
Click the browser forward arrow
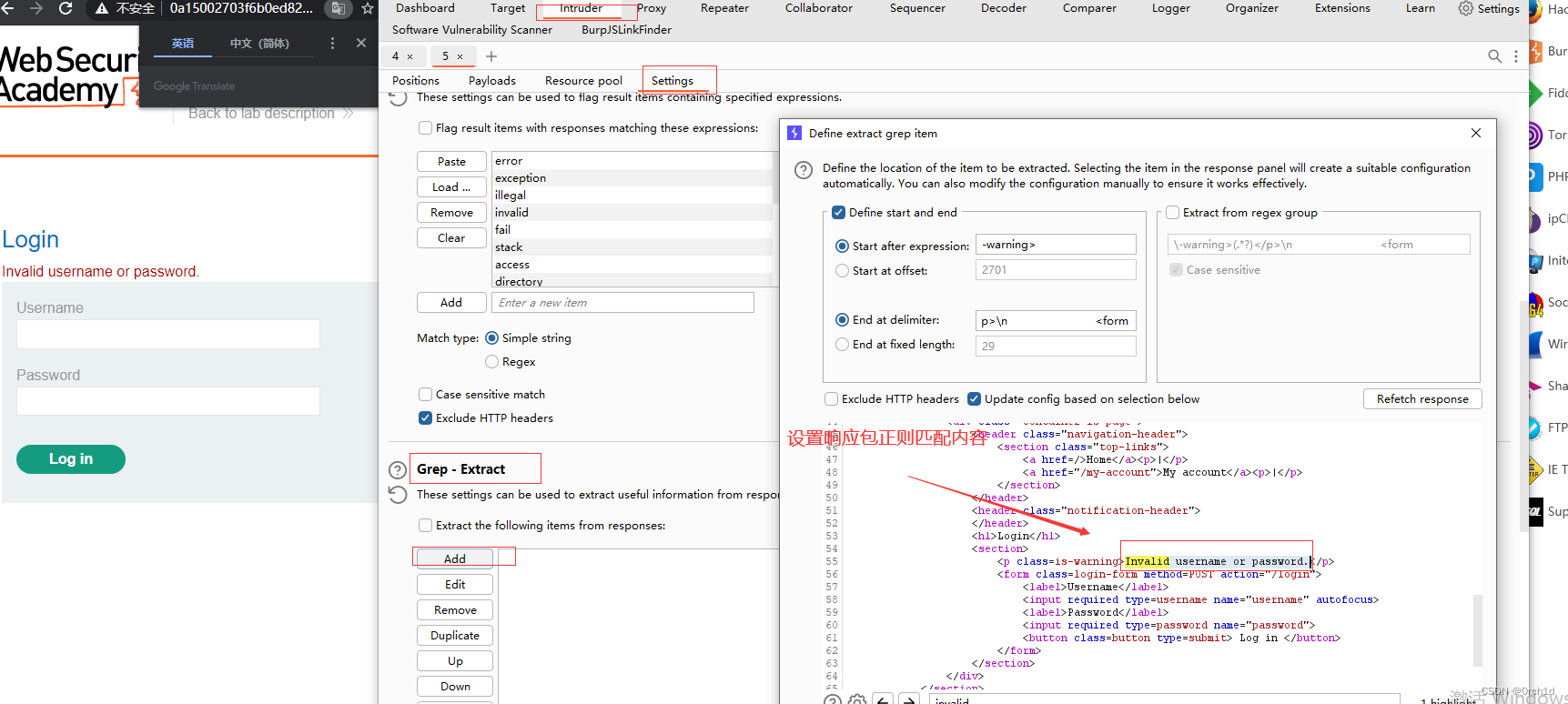click(x=36, y=8)
